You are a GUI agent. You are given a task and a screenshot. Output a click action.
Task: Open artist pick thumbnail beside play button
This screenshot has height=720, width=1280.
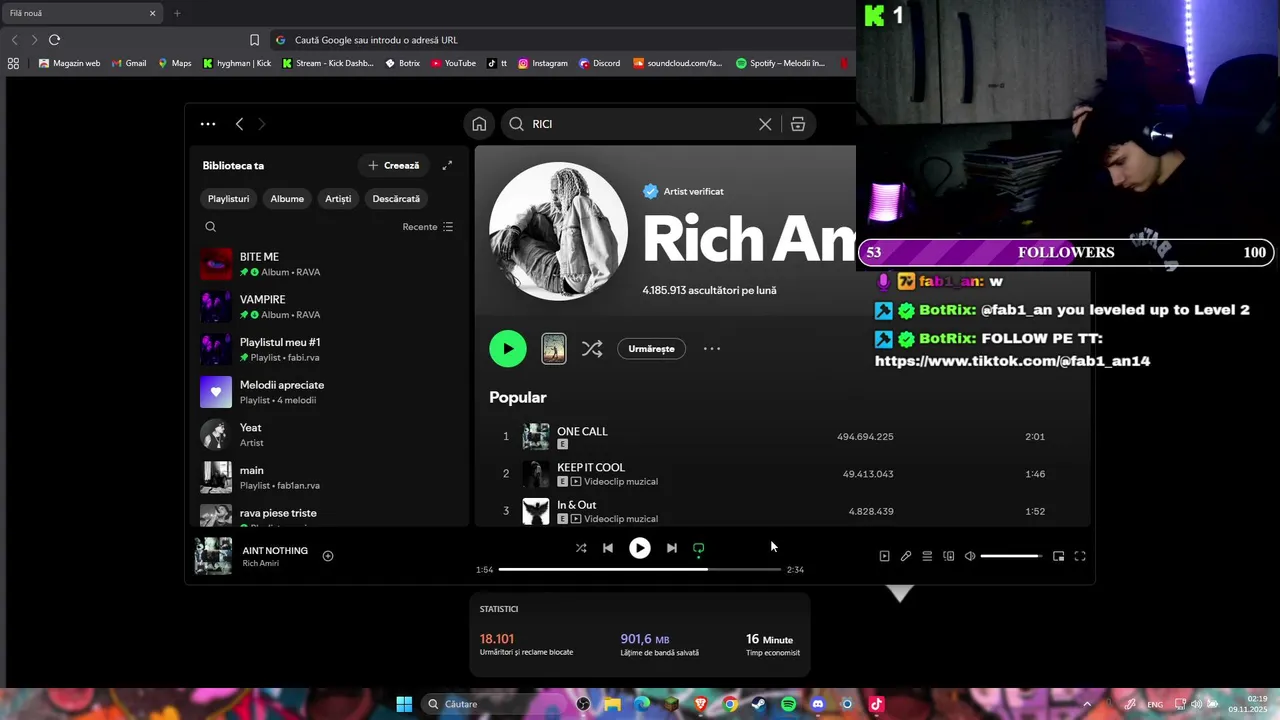click(x=554, y=349)
